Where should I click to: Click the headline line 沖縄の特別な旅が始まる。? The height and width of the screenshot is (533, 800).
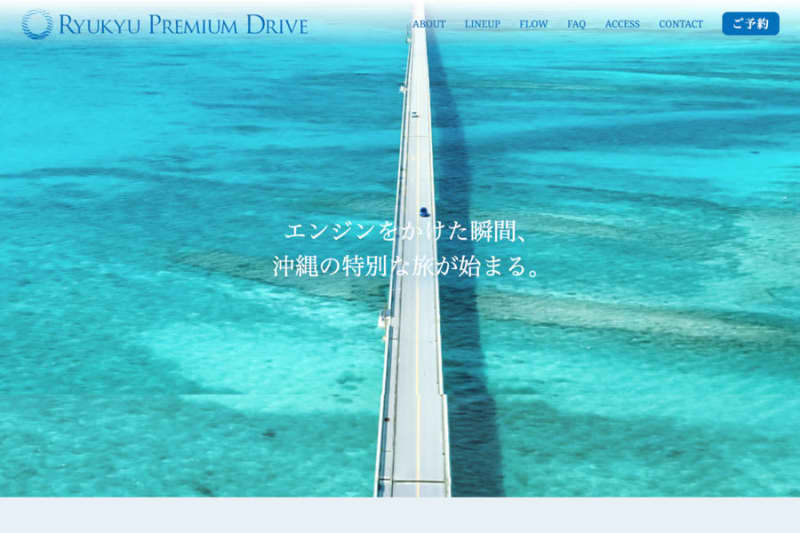(408, 267)
